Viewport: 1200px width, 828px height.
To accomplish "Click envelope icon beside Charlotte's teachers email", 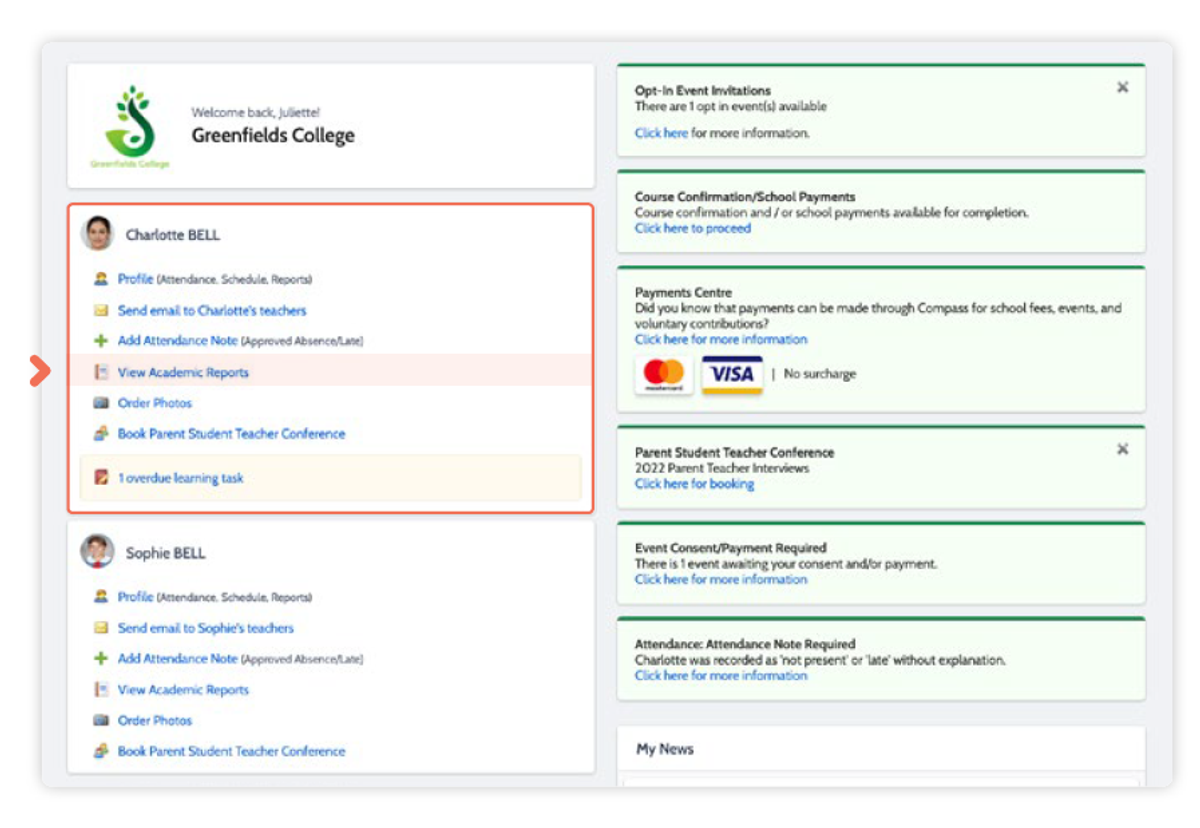I will point(100,311).
